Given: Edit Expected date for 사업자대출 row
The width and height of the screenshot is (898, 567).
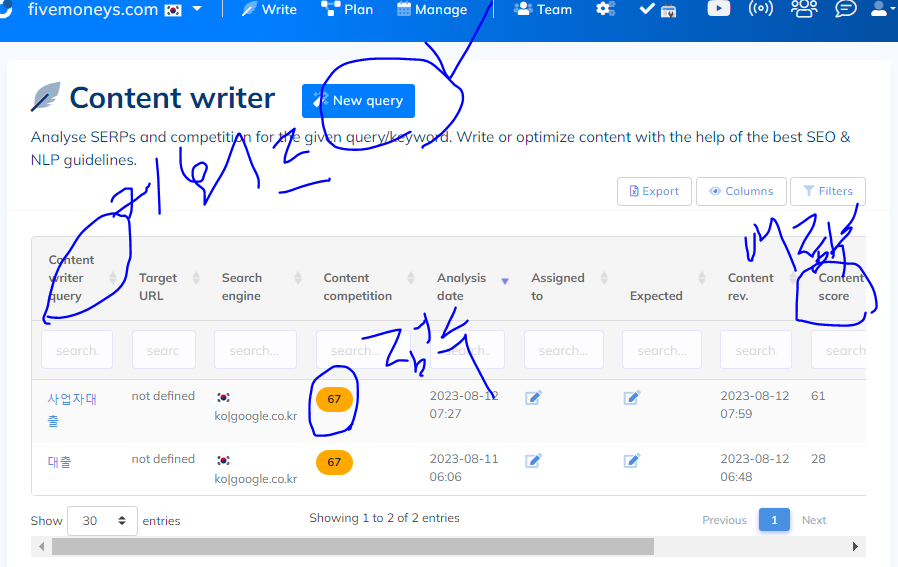Looking at the screenshot, I should point(632,397).
